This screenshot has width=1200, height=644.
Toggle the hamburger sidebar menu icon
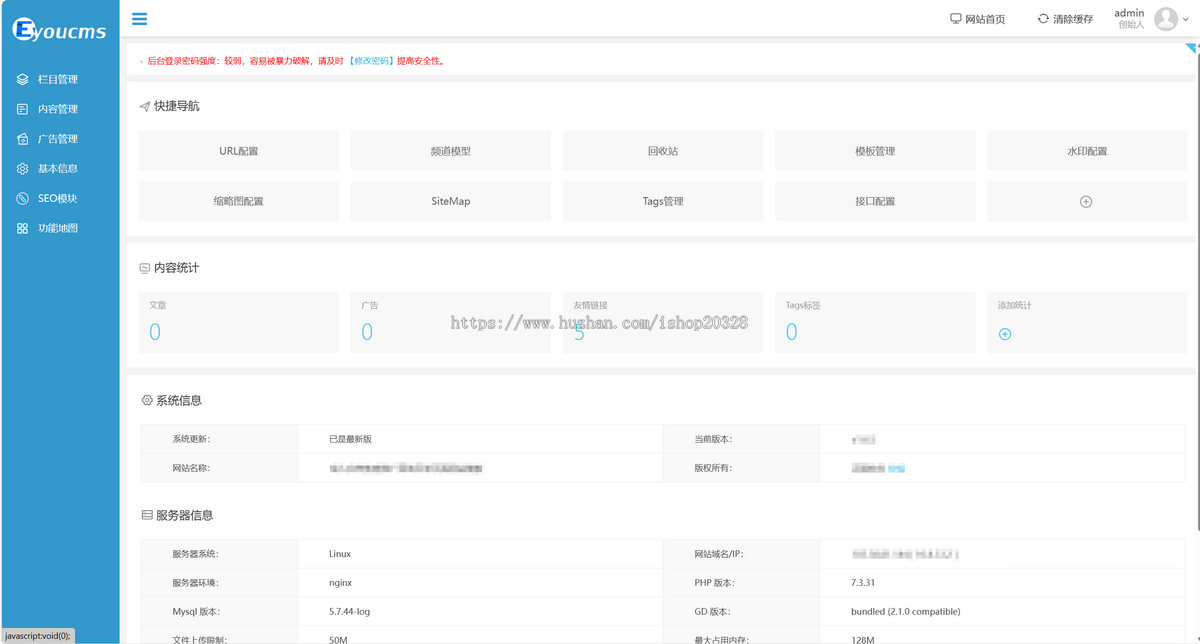[x=140, y=18]
